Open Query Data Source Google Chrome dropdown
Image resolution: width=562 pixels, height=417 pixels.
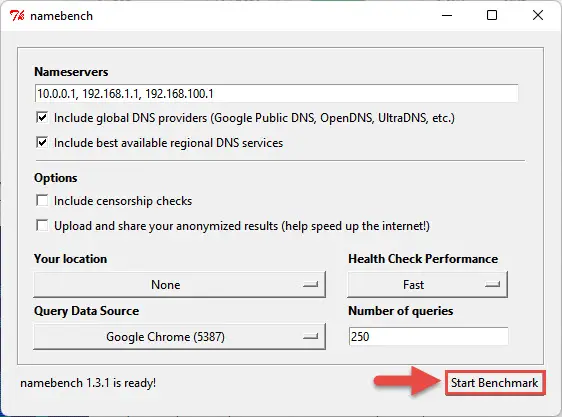click(x=180, y=337)
